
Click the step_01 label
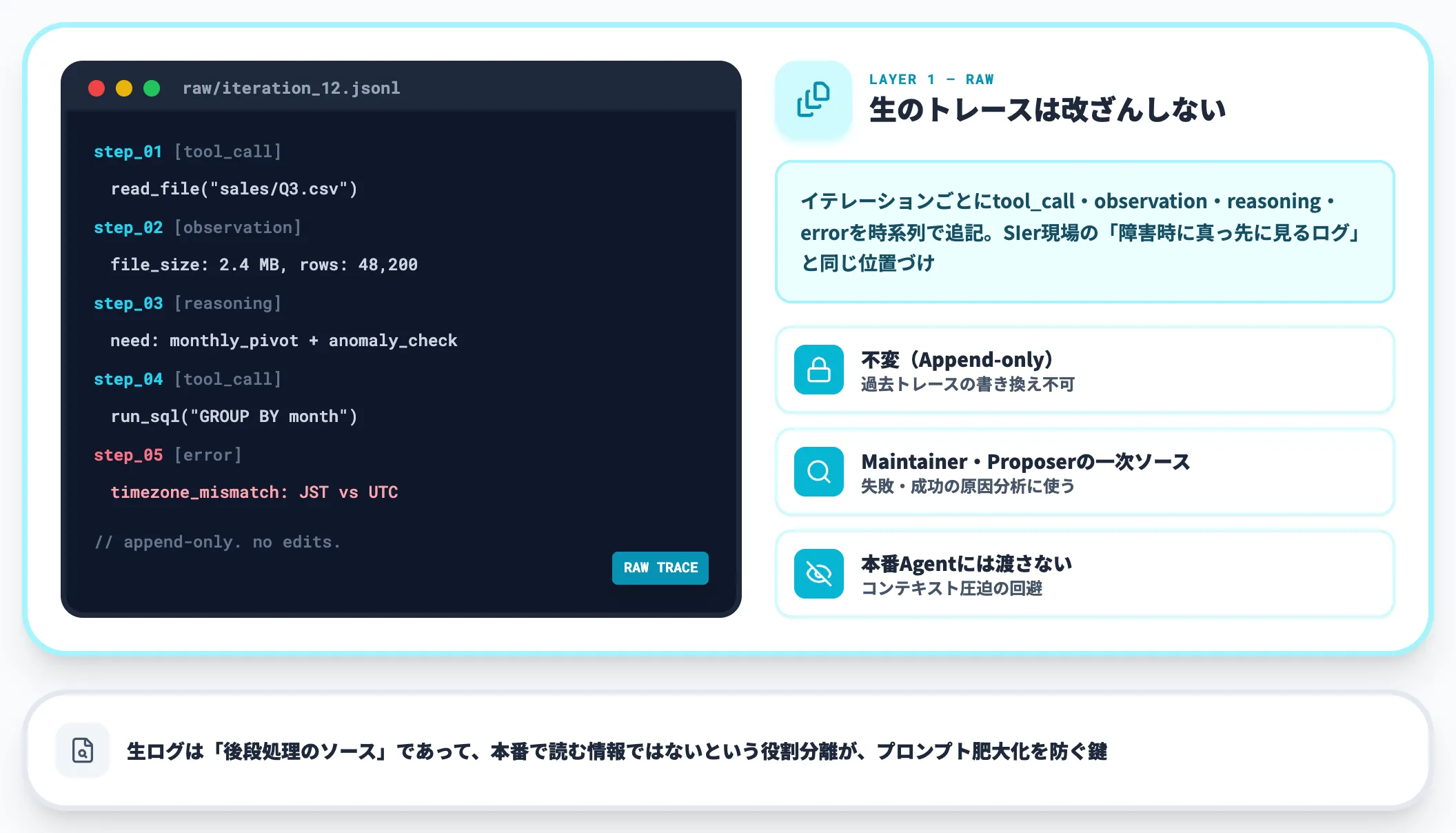128,152
